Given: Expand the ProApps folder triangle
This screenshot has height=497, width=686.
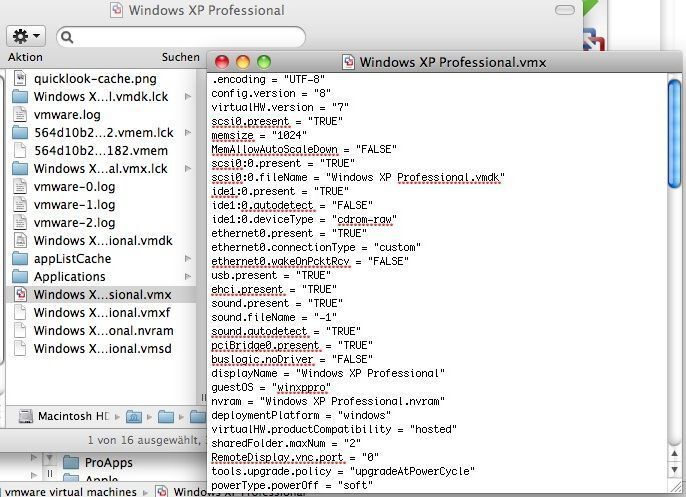Looking at the screenshot, I should coord(34,458).
